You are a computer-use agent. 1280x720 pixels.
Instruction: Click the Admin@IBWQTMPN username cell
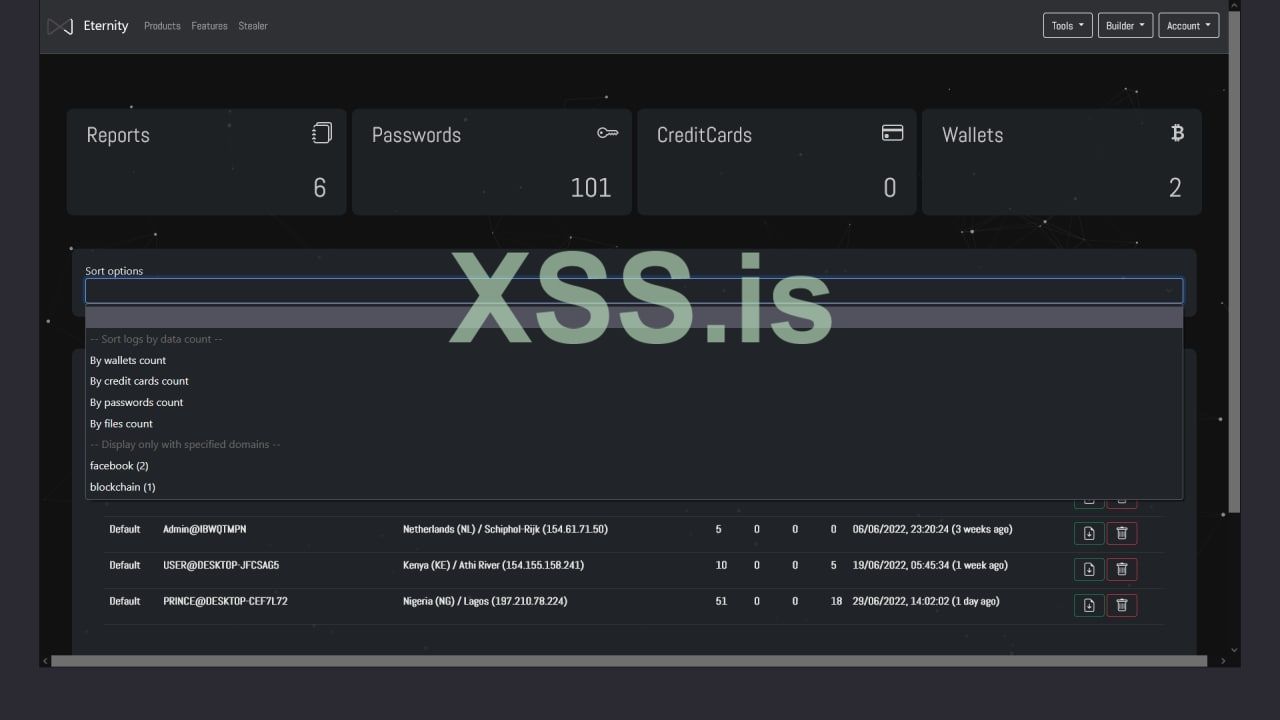pos(204,529)
